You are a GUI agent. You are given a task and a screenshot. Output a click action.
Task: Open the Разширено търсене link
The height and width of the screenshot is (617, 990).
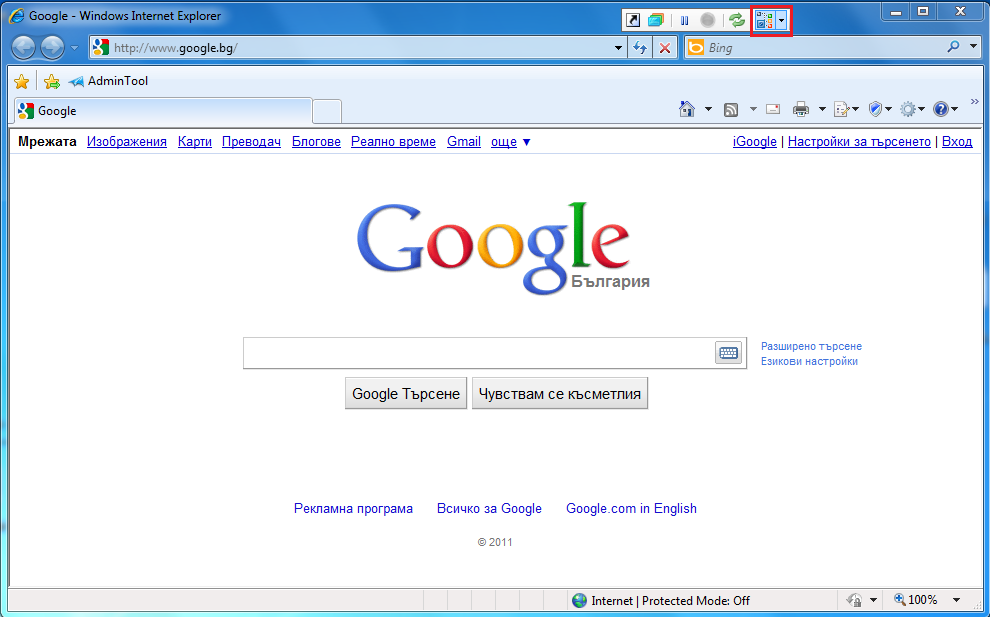(x=811, y=346)
